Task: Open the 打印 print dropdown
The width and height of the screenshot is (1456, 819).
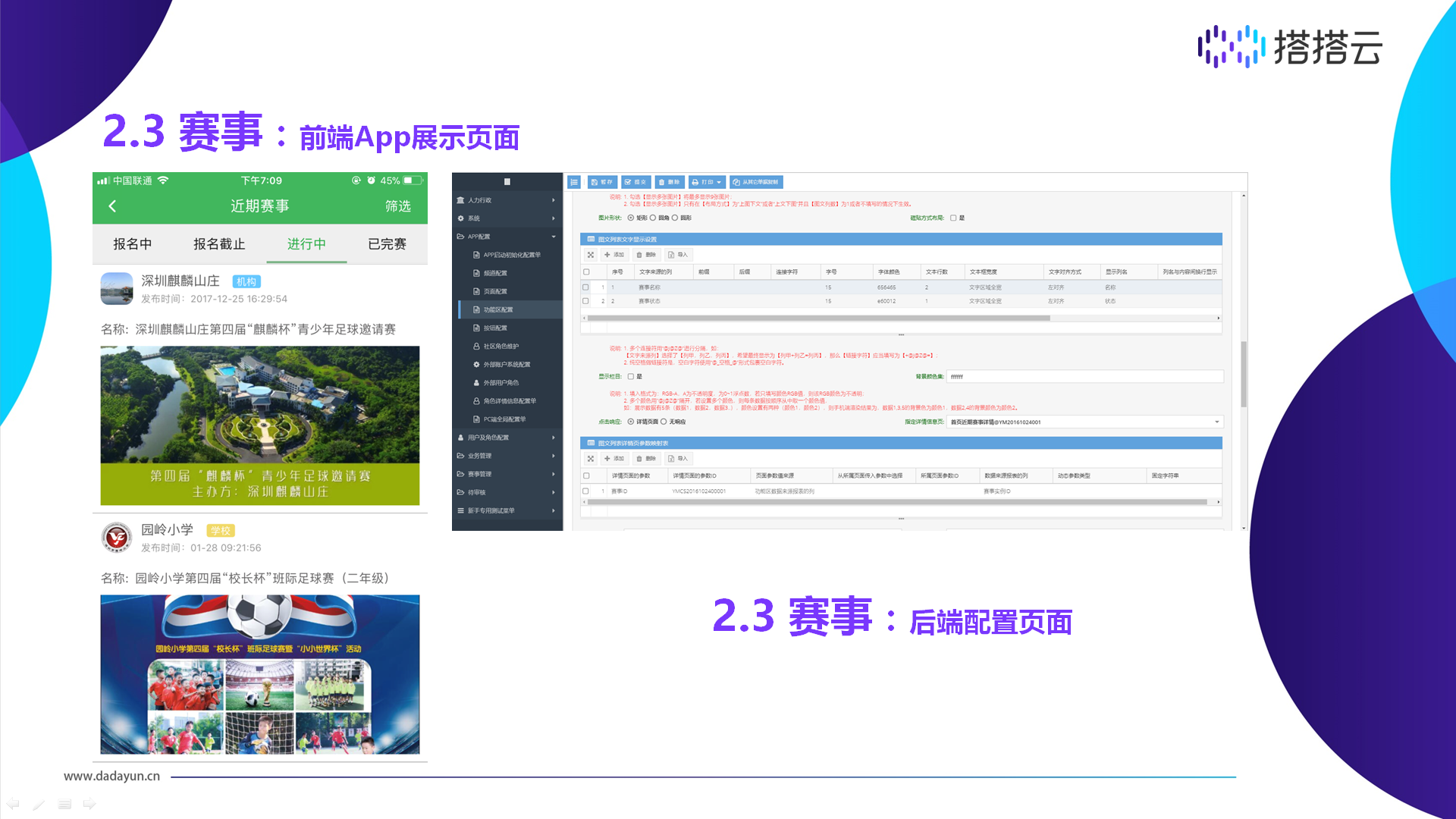Action: (707, 182)
